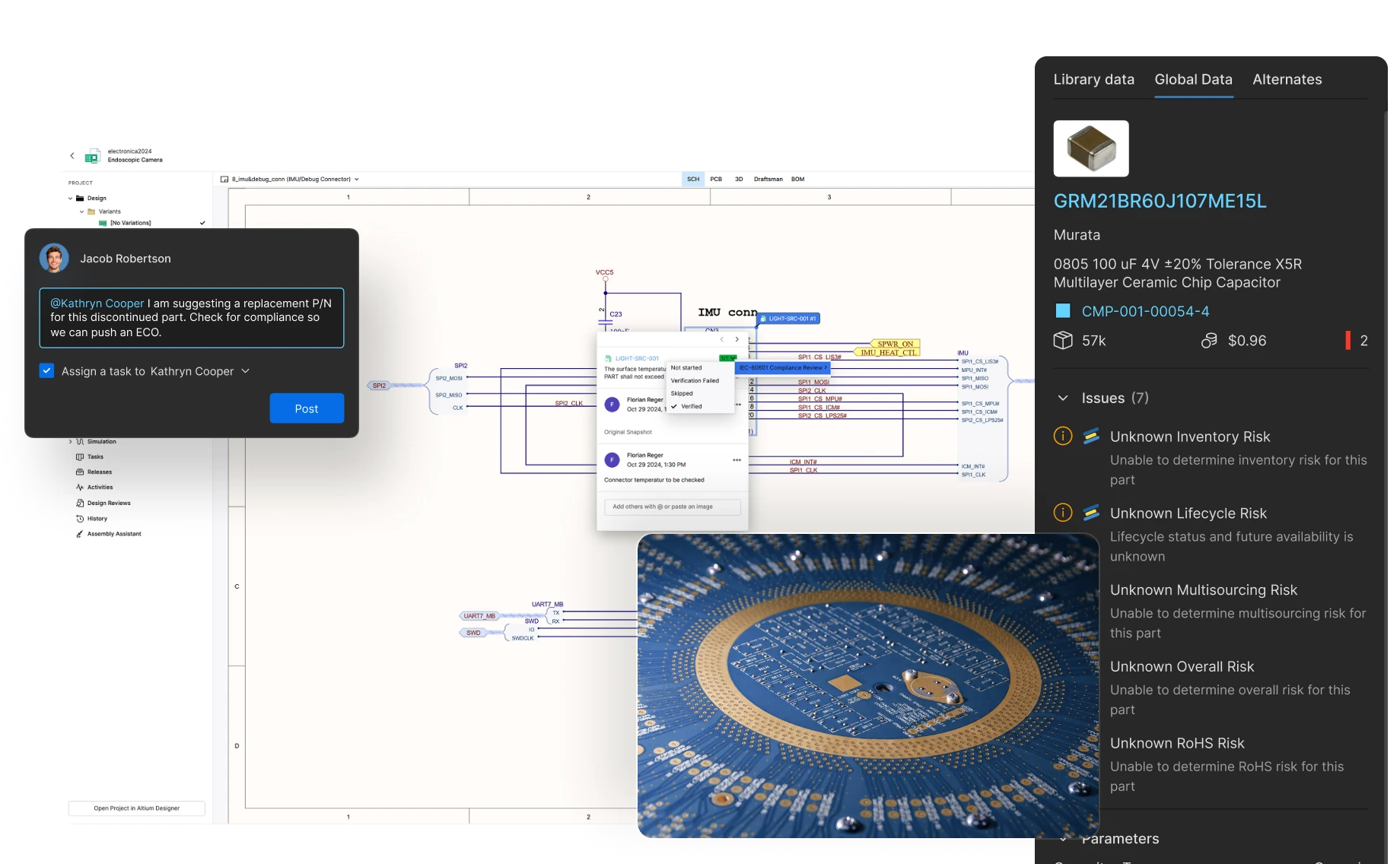Click the Post button
Image resolution: width=1400 pixels, height=864 pixels.
[307, 408]
